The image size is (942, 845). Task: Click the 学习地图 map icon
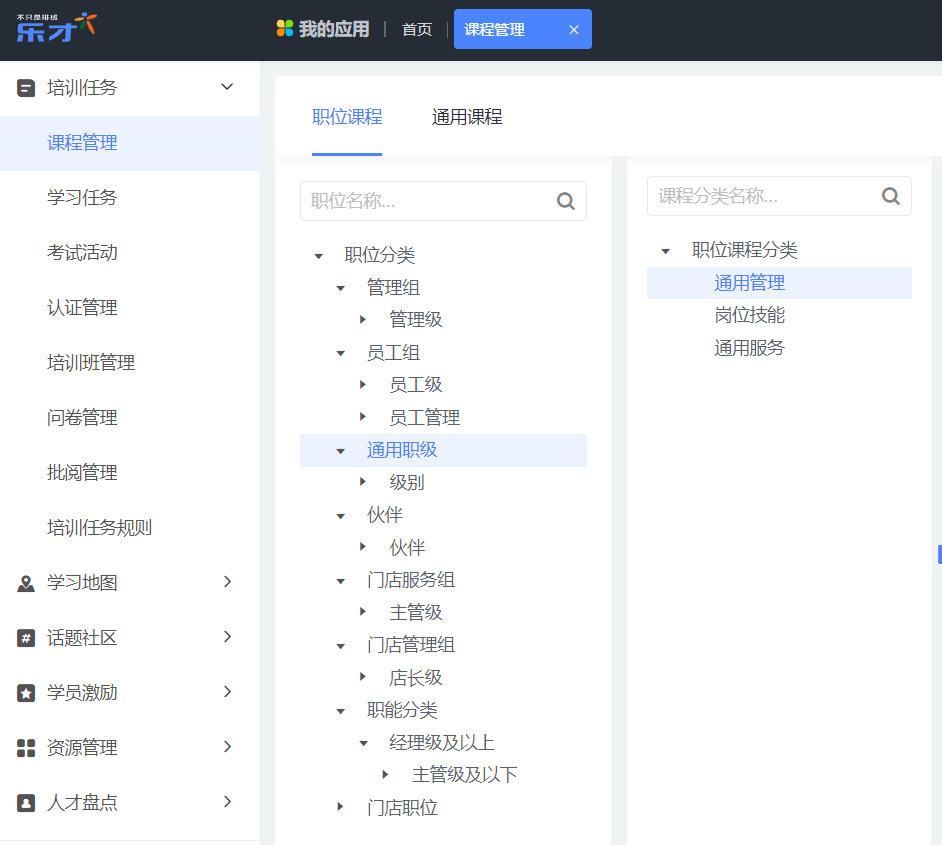pos(26,583)
